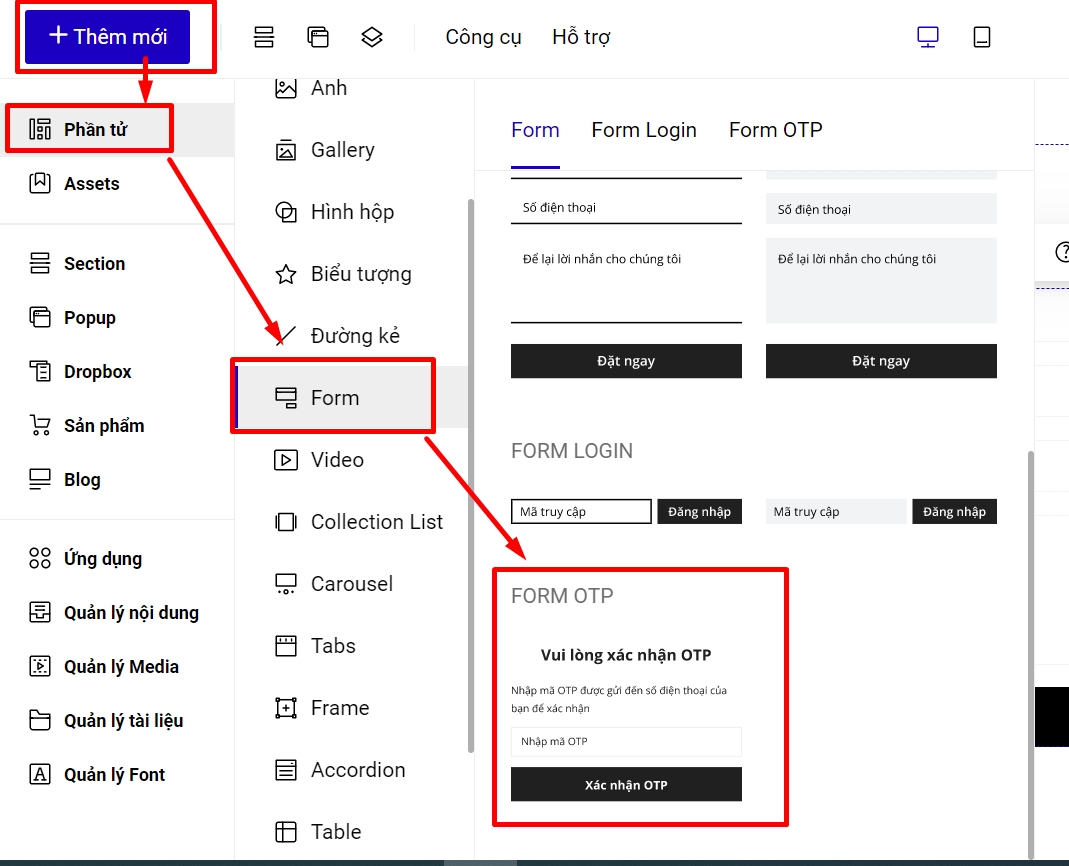Open the layers icon in top toolbar
This screenshot has width=1069, height=866.
pos(372,37)
